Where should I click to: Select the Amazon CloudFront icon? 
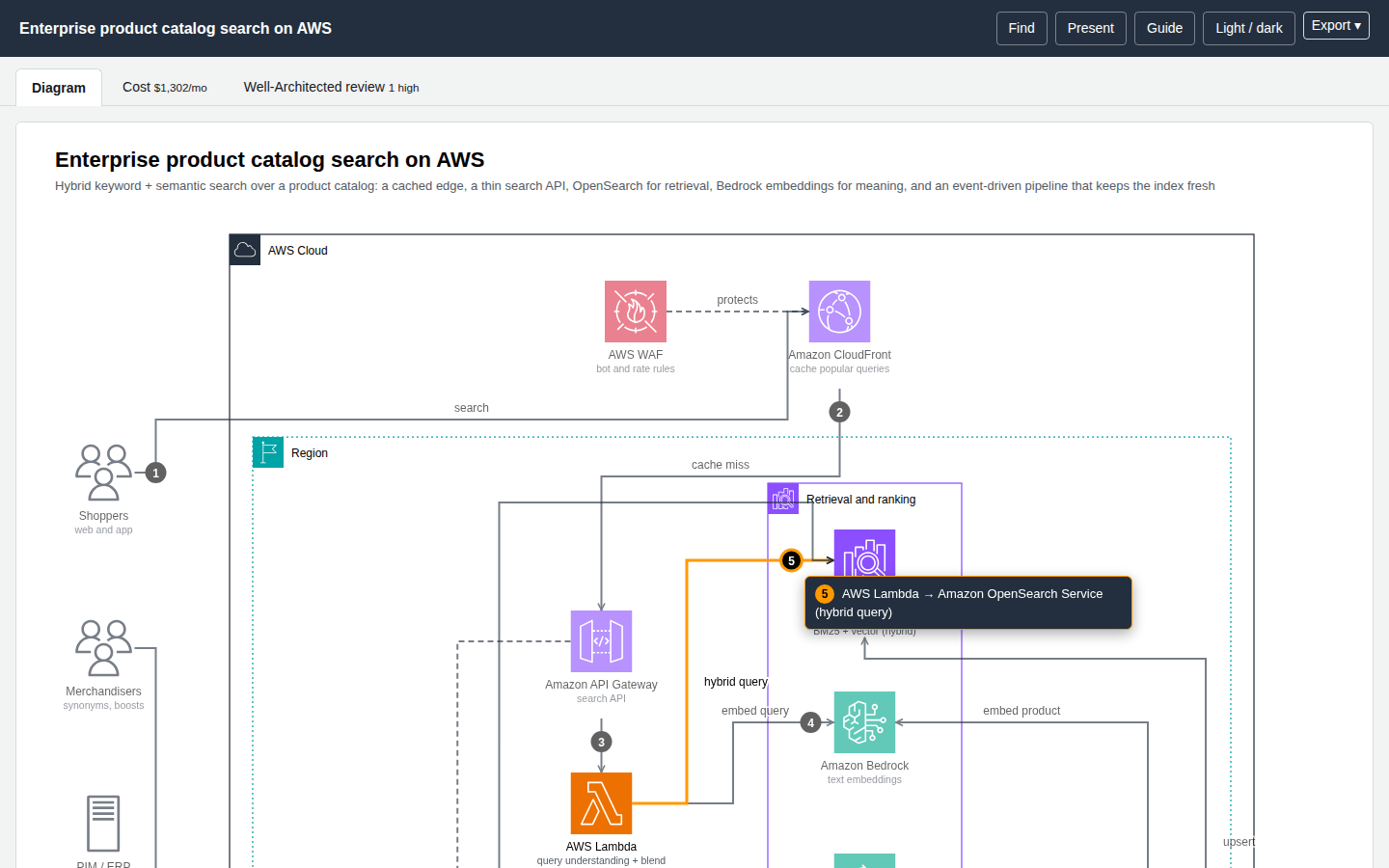(x=839, y=312)
